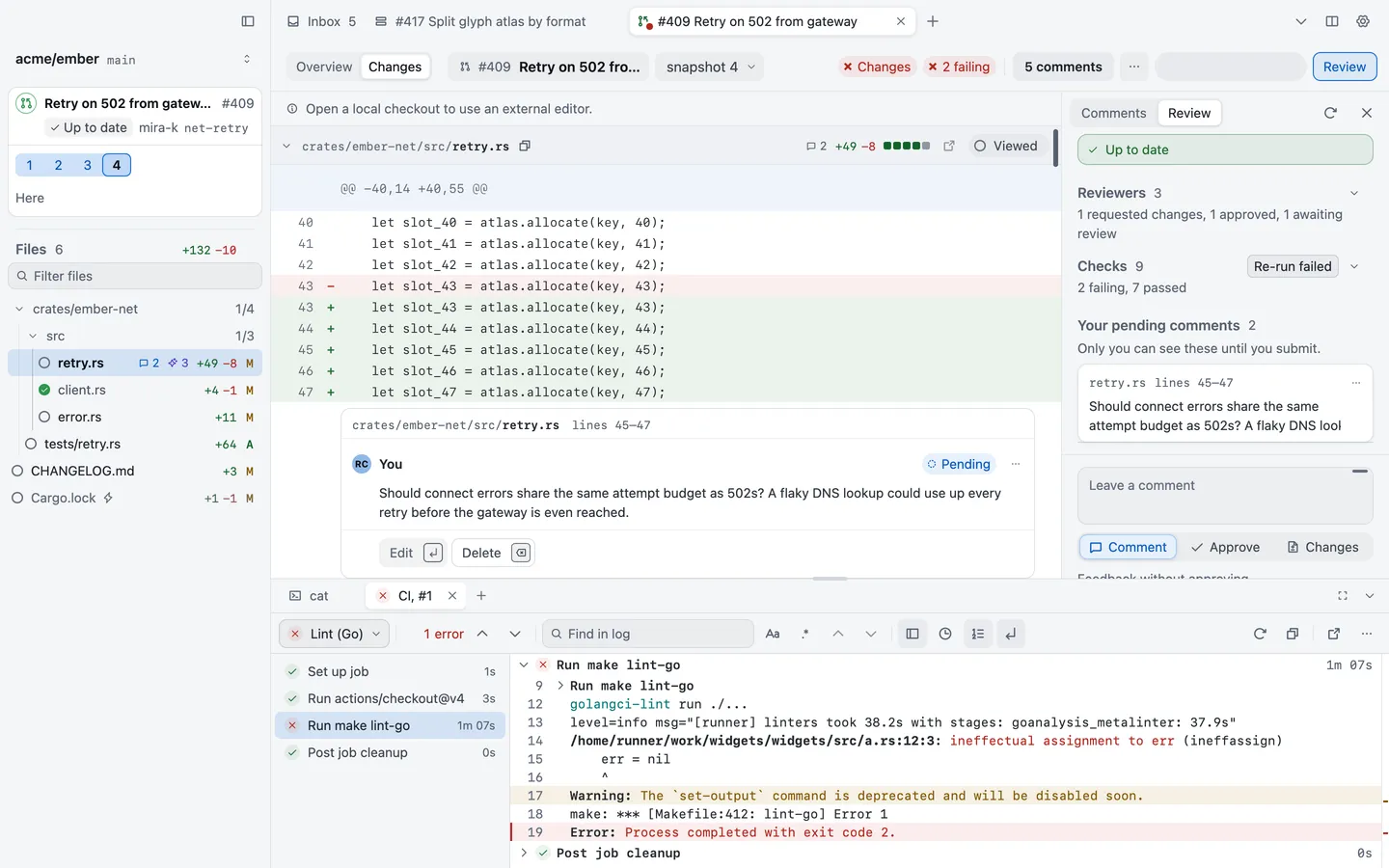This screenshot has height=868, width=1389.
Task: Toggle steps sidebar in CI log
Action: 912,634
